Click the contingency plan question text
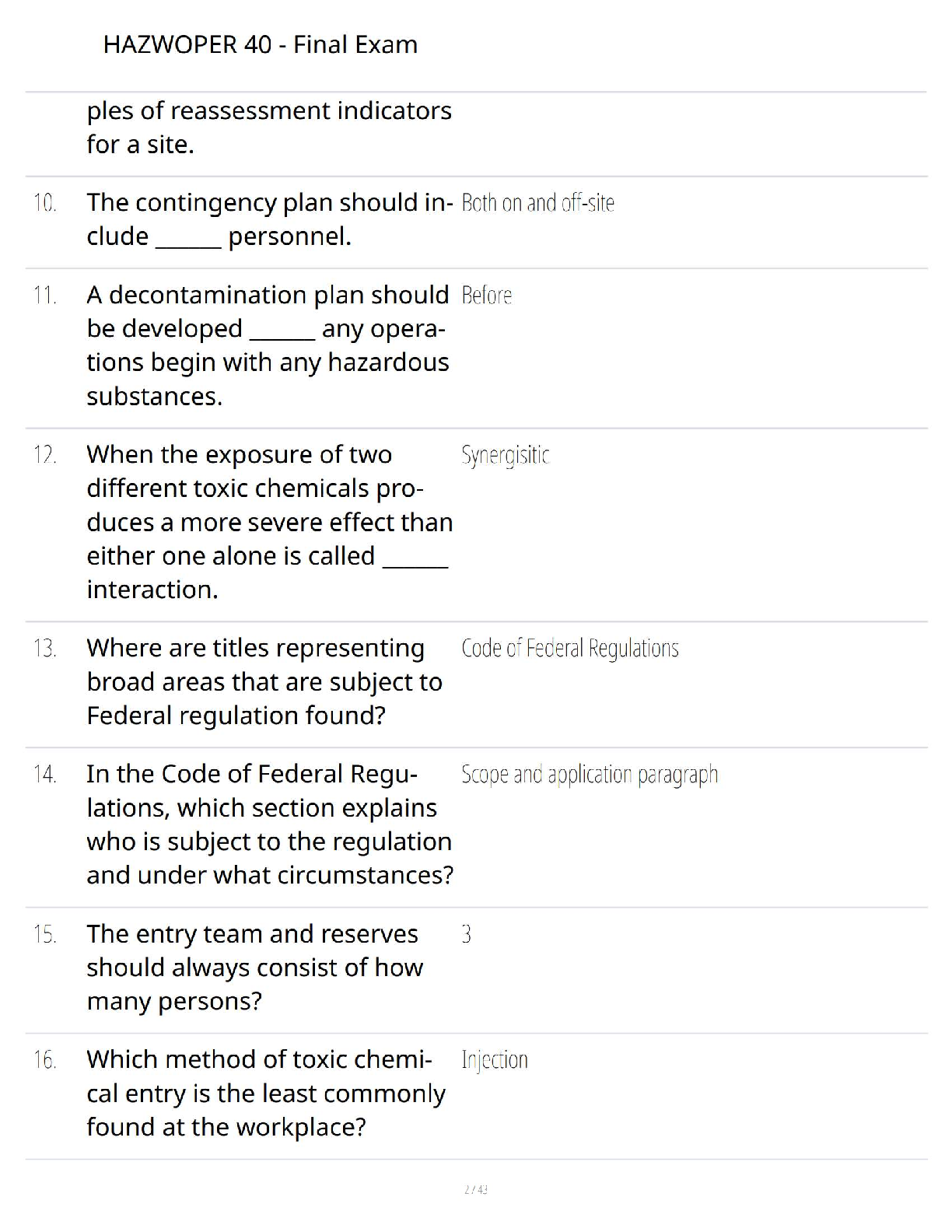Viewport: 952px width, 1232px height. tap(268, 219)
